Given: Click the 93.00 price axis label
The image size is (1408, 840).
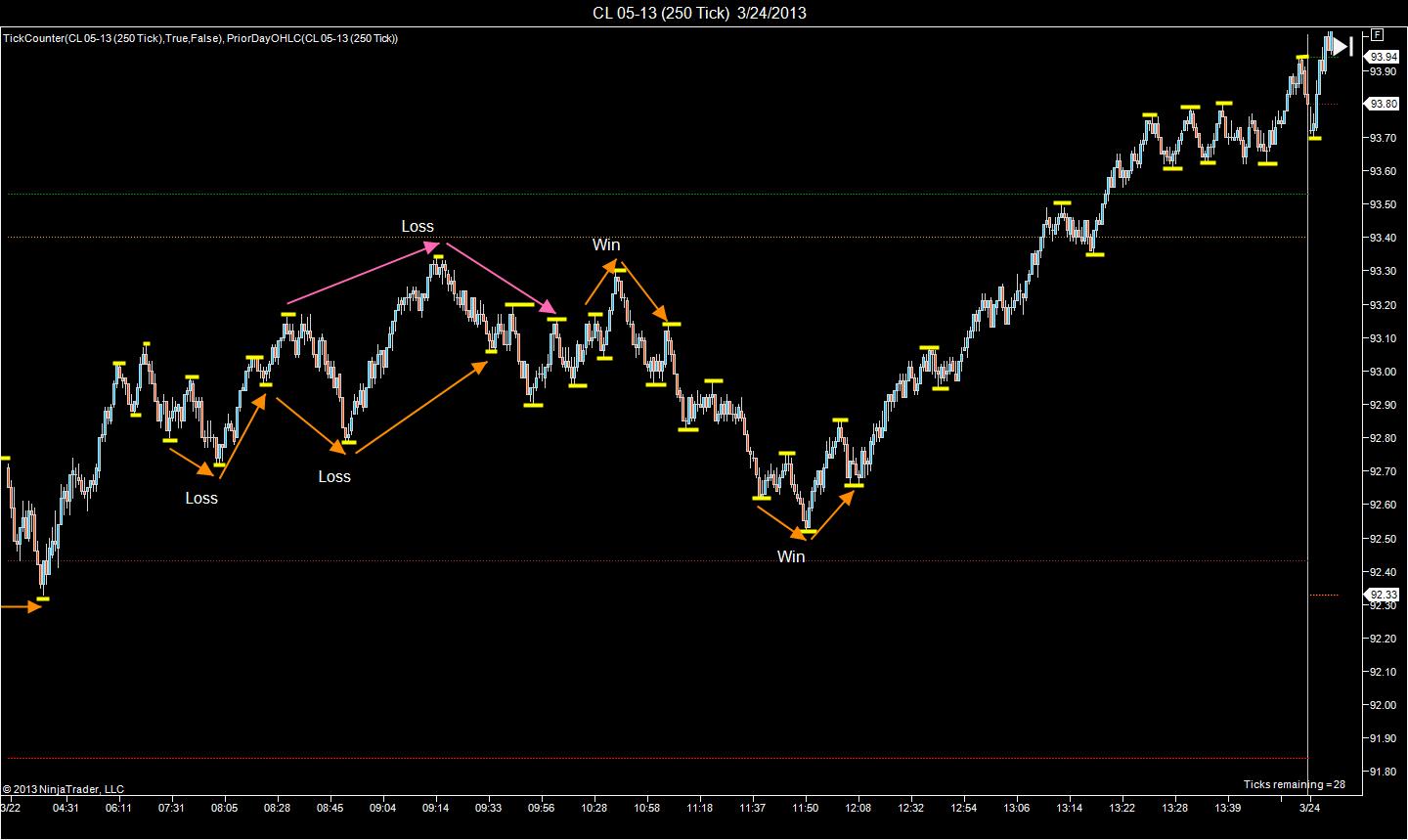Looking at the screenshot, I should pyautogui.click(x=1382, y=372).
